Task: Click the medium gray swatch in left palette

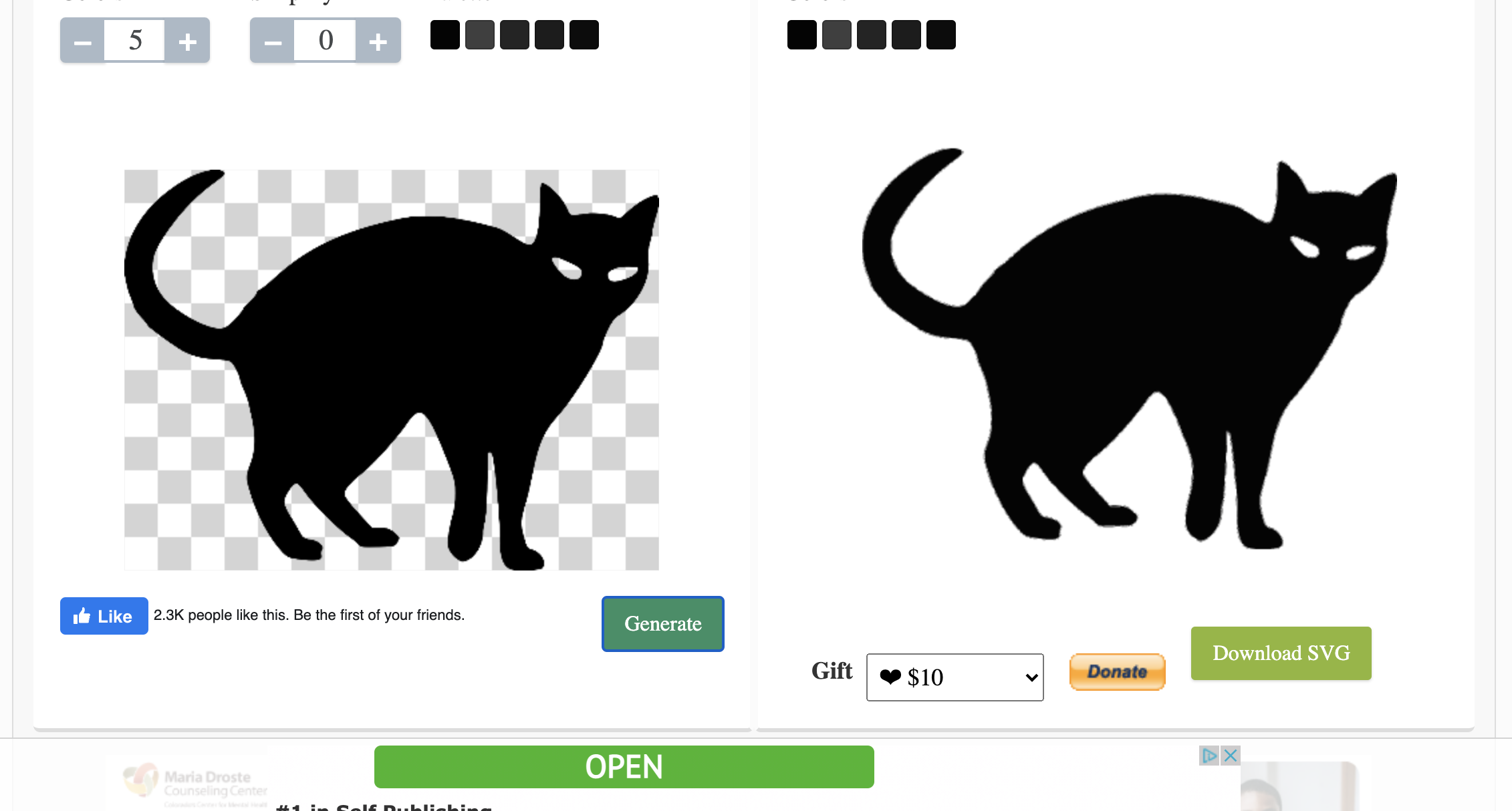Action: tap(479, 34)
